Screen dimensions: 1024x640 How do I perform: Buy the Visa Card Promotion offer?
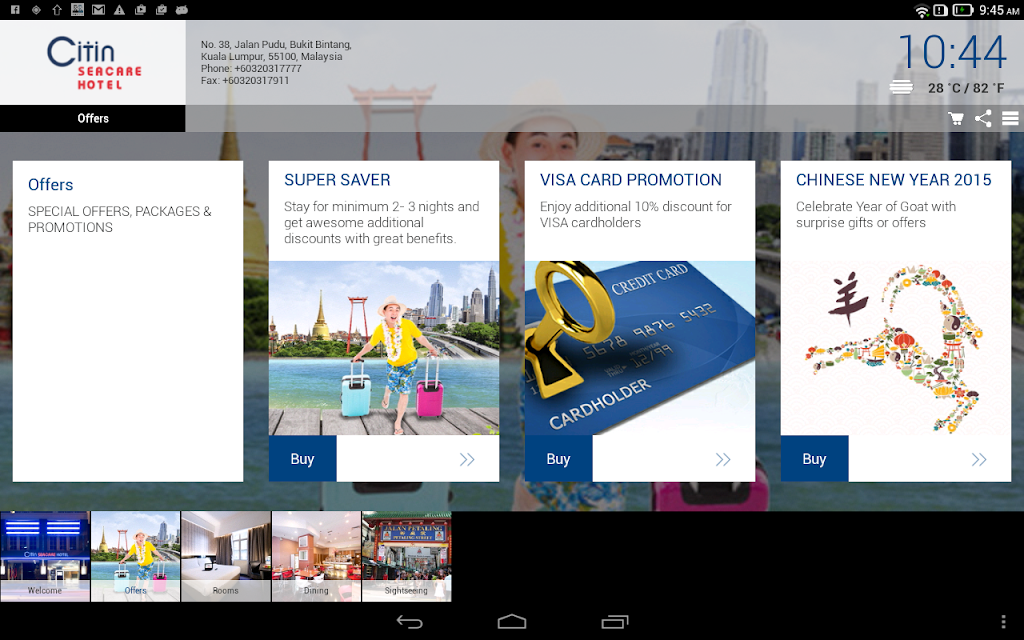click(558, 459)
